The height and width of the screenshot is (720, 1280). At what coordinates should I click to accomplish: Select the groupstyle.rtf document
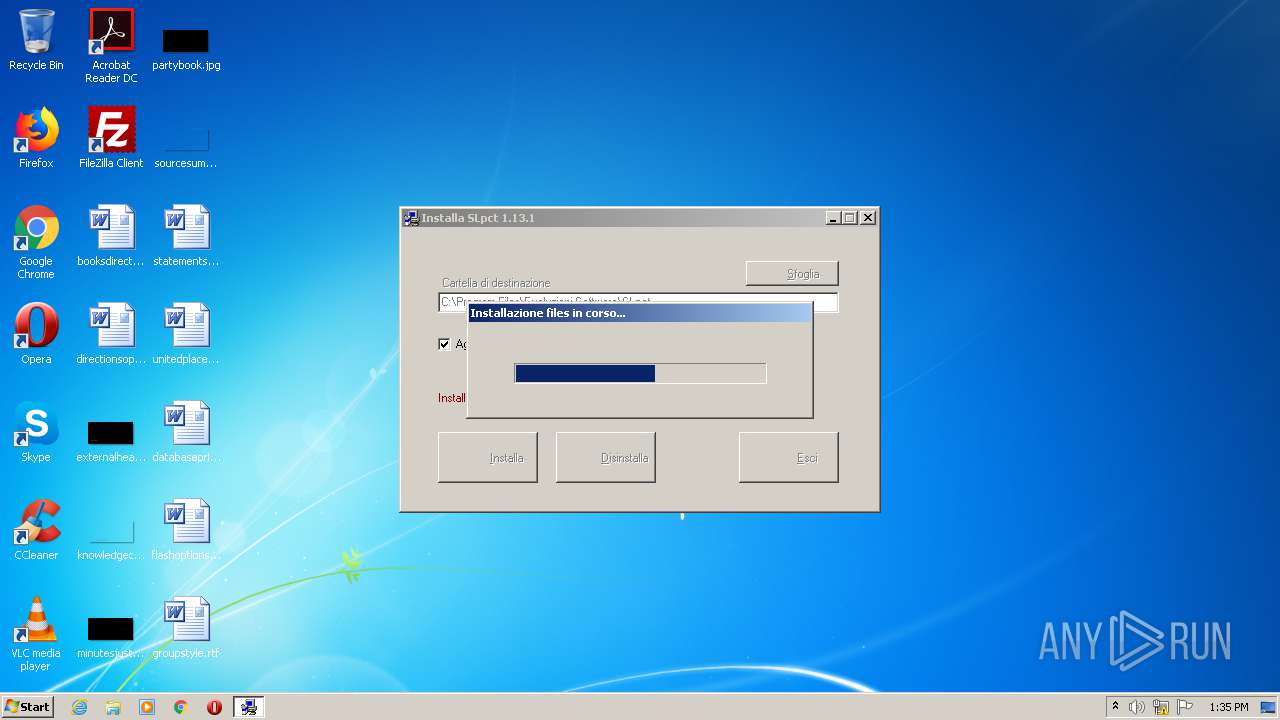186,628
